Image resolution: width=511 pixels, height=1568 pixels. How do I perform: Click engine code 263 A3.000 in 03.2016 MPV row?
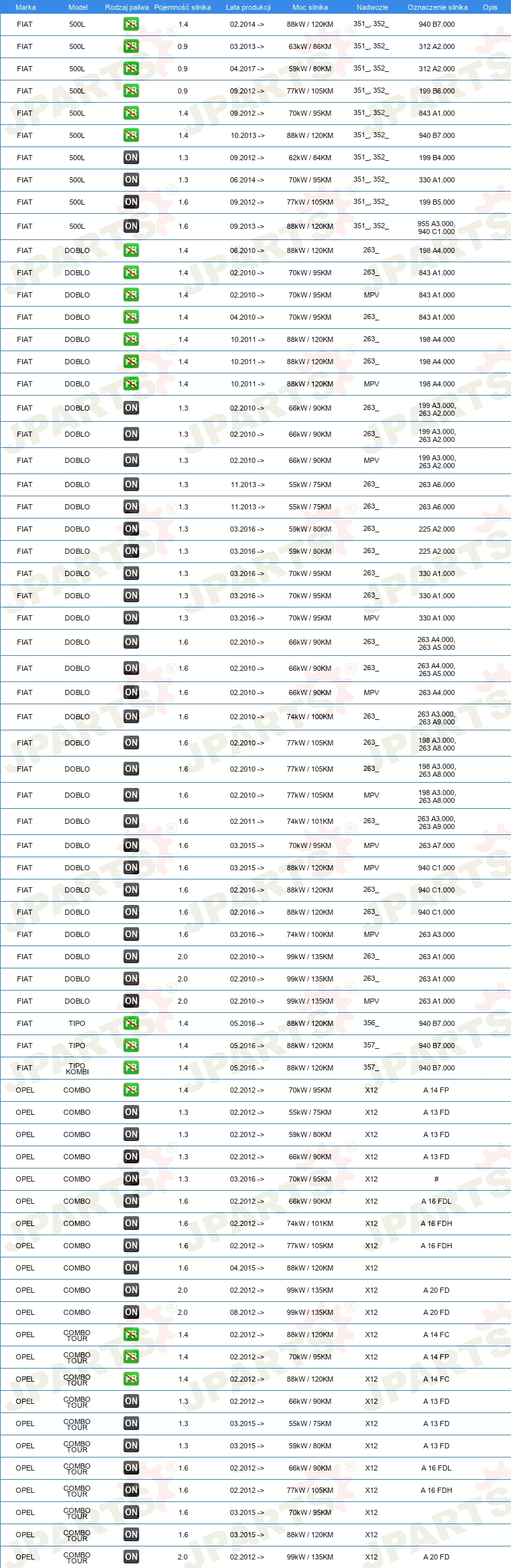tap(437, 934)
